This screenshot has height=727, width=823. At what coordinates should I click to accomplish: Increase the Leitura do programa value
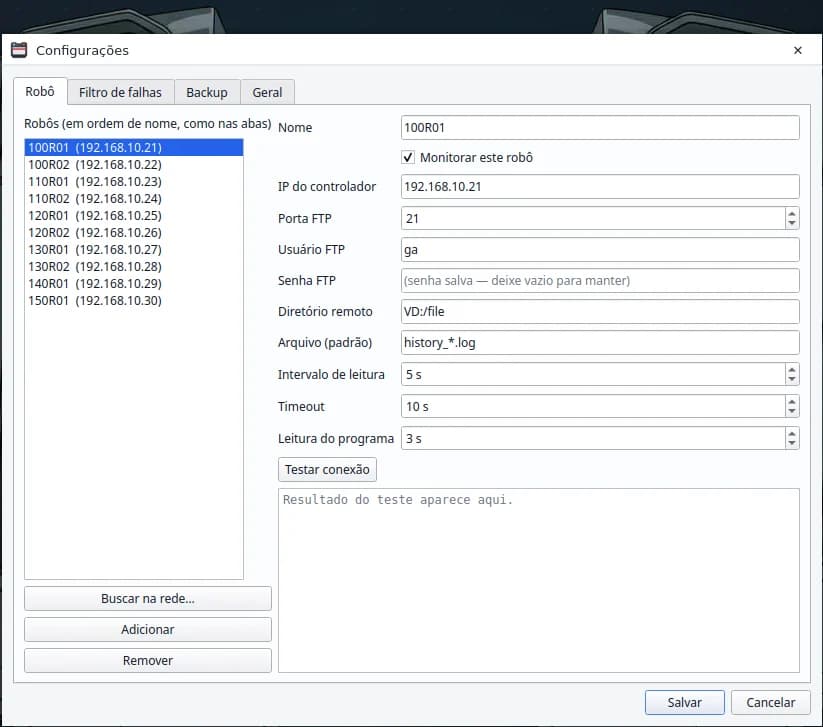792,433
